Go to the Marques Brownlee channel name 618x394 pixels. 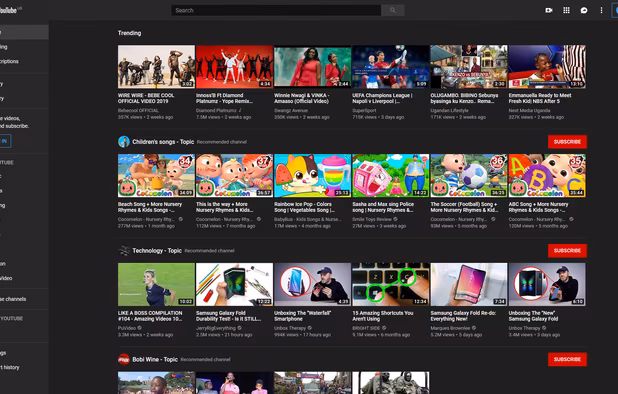pos(450,328)
